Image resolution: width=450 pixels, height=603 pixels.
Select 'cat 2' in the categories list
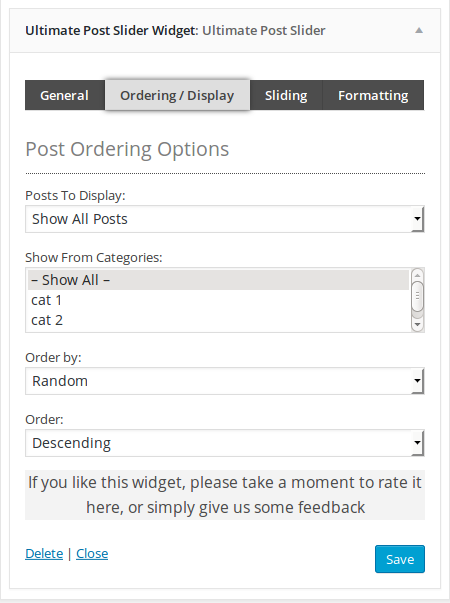(218, 320)
